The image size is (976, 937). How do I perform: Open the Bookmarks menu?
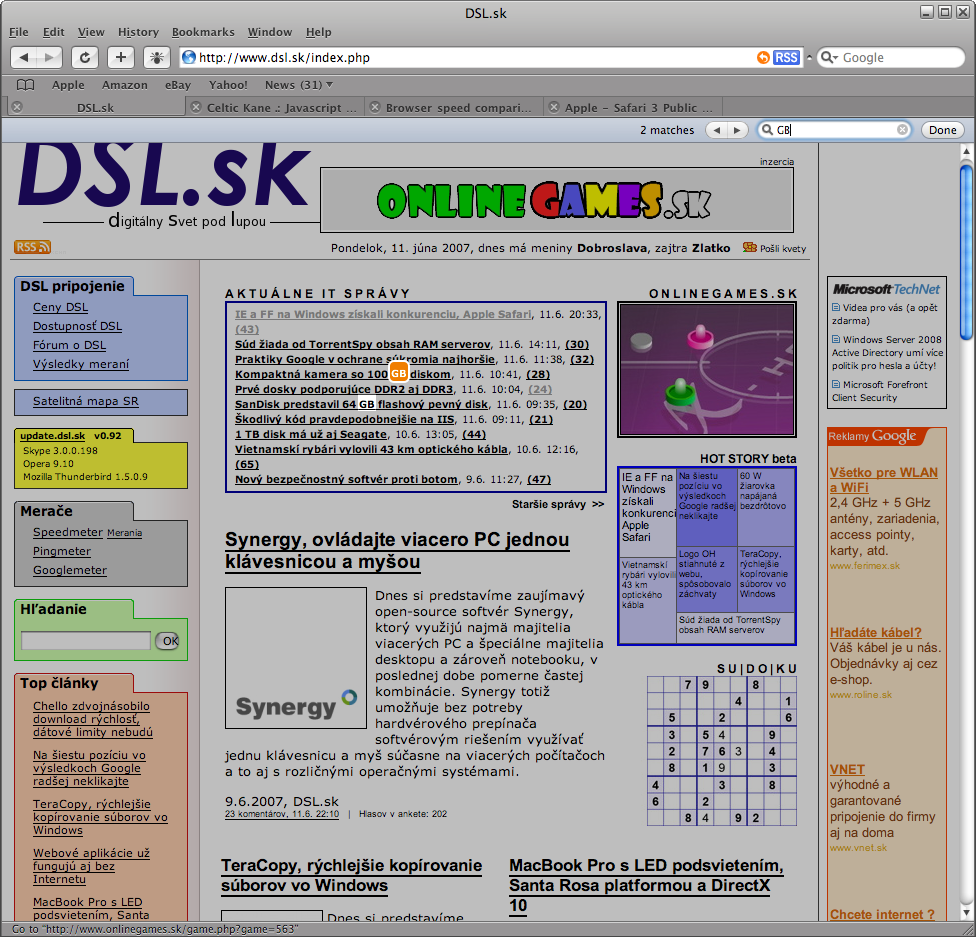(x=203, y=32)
